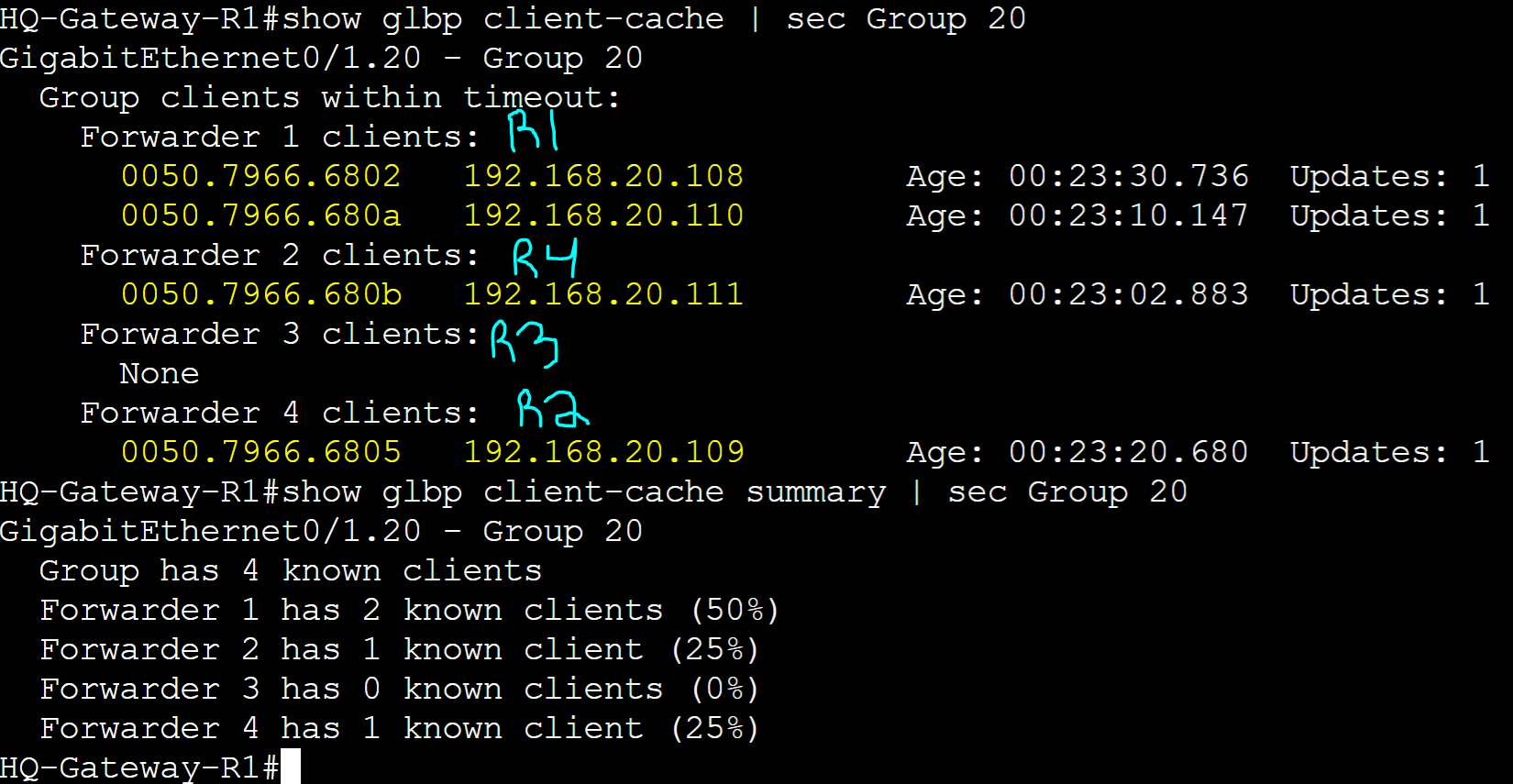Click the IP address 192.168.20.109
Viewport: 1513px width, 784px height.
(x=603, y=452)
